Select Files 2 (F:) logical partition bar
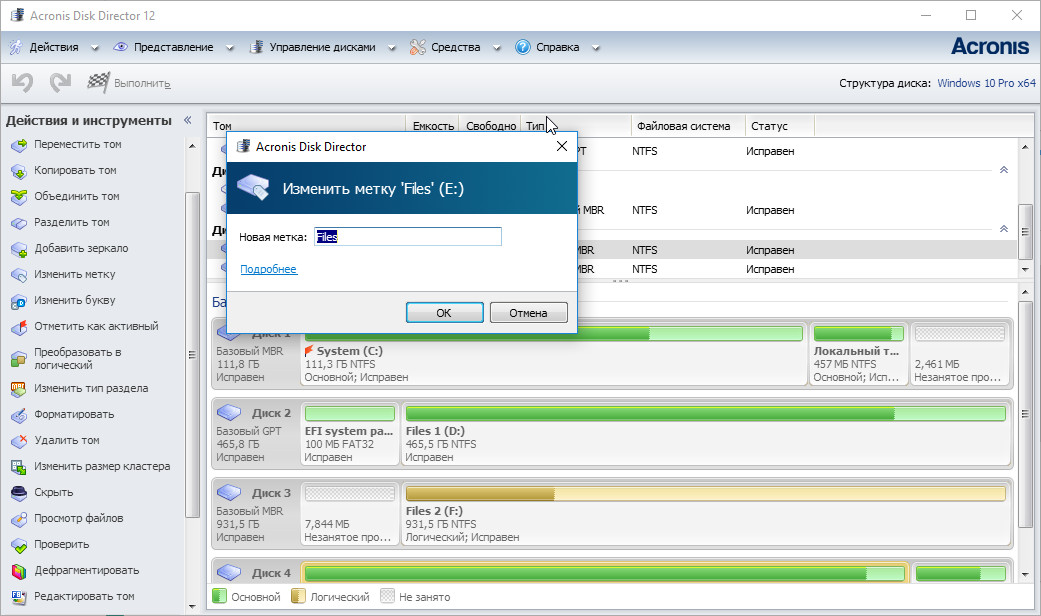The height and width of the screenshot is (616, 1041). point(706,493)
